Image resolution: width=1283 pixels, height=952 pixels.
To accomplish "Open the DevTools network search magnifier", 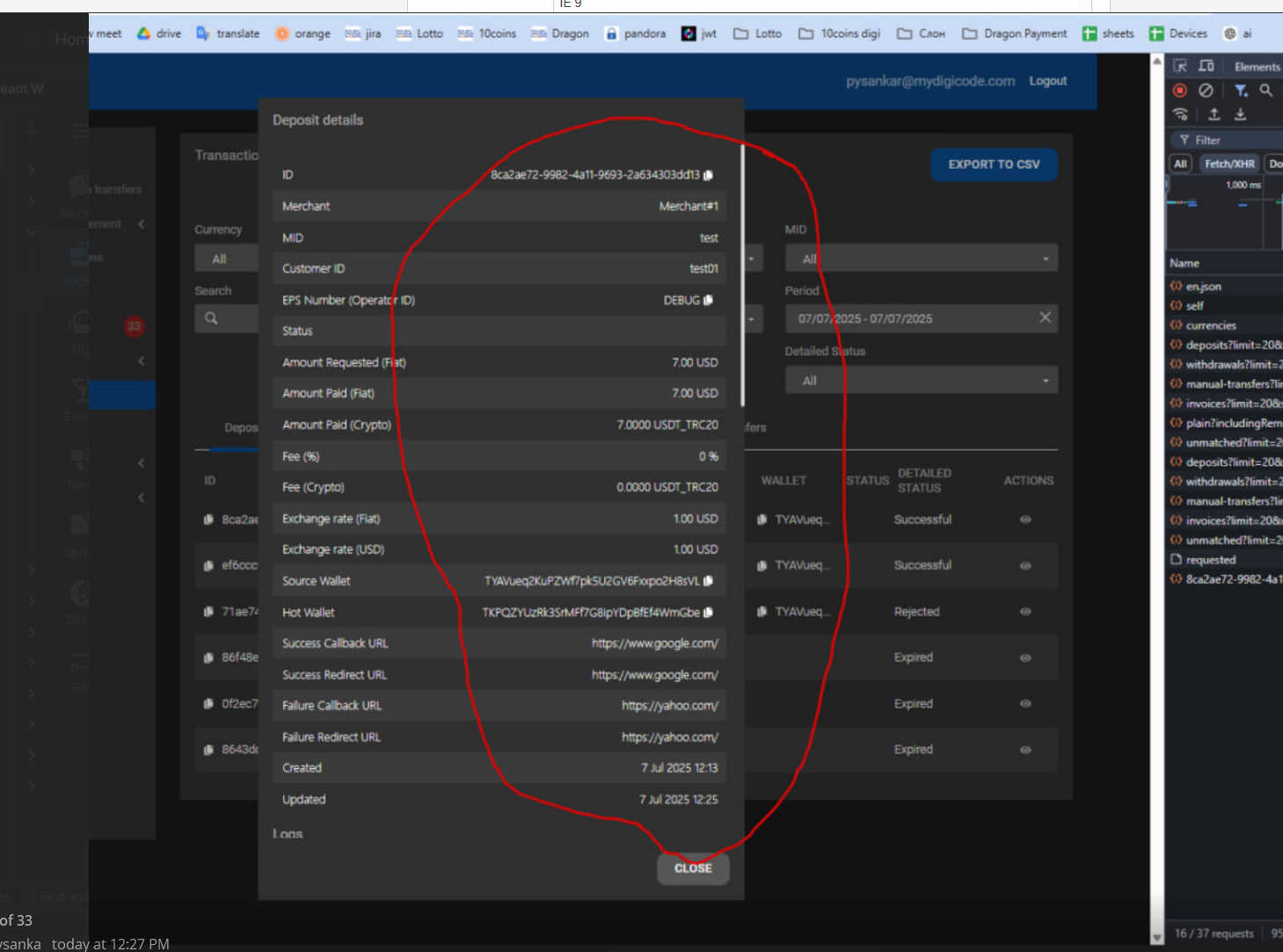I will (x=1266, y=91).
